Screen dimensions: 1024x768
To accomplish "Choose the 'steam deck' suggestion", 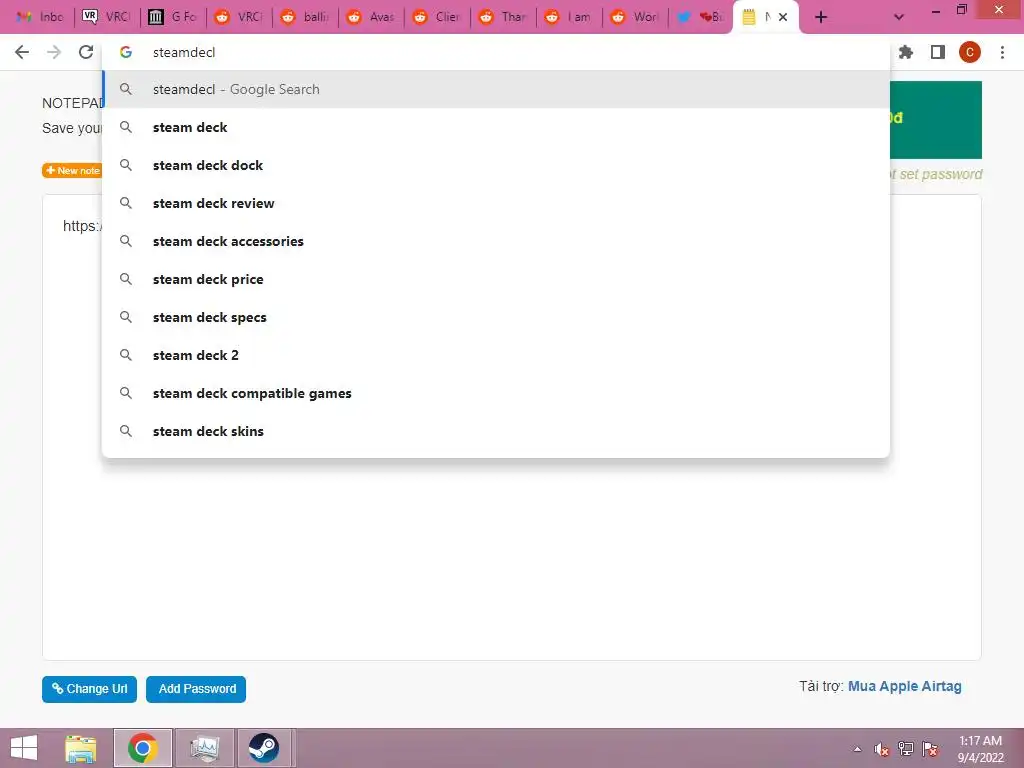I will pos(496,127).
